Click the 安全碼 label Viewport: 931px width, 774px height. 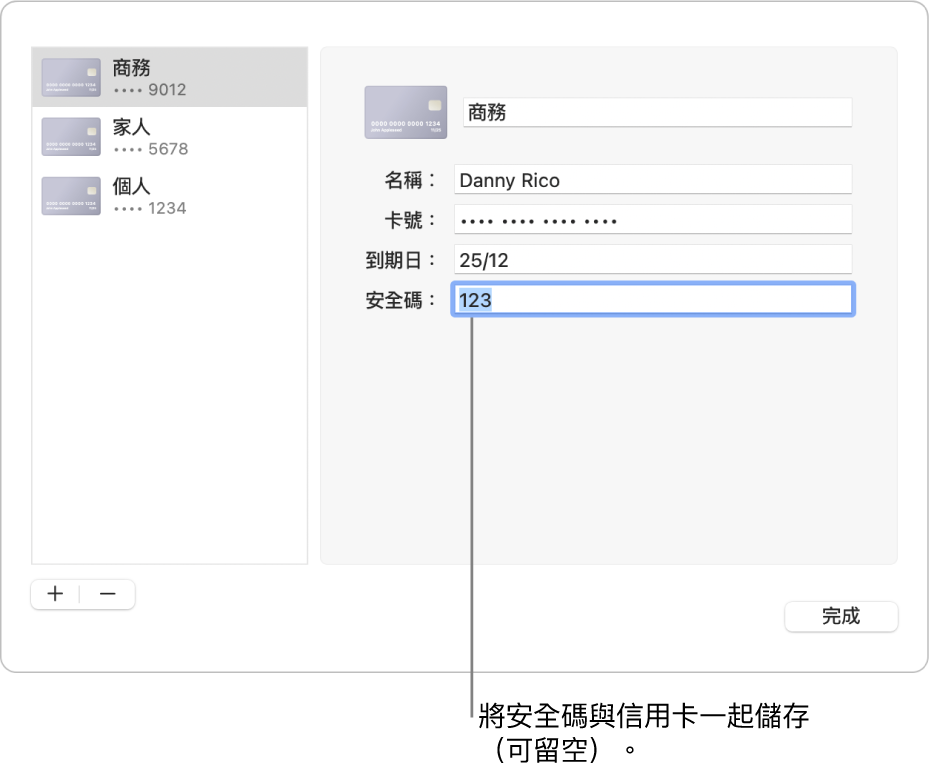pos(401,300)
